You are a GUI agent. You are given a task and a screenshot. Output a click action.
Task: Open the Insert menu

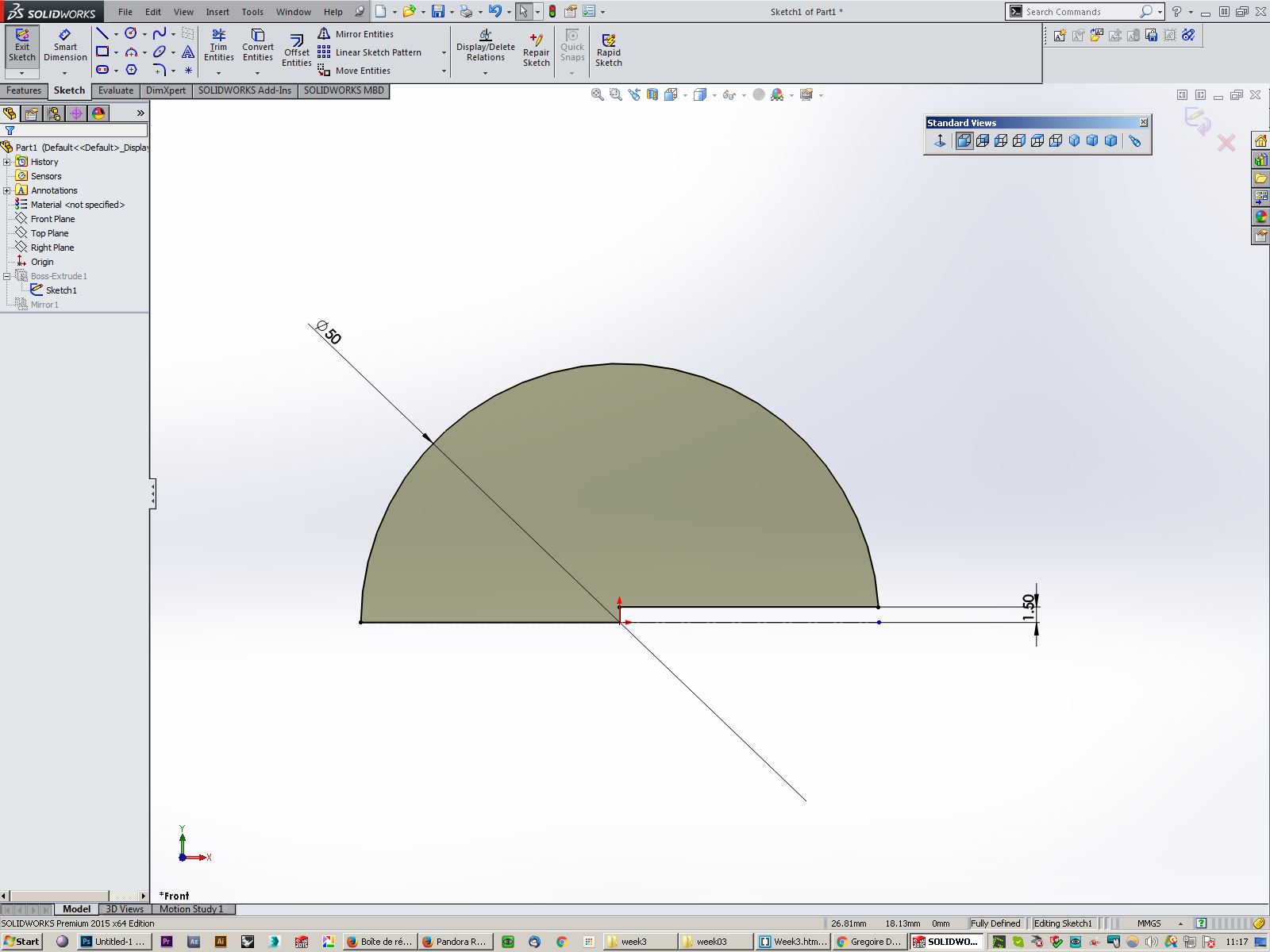(x=217, y=12)
